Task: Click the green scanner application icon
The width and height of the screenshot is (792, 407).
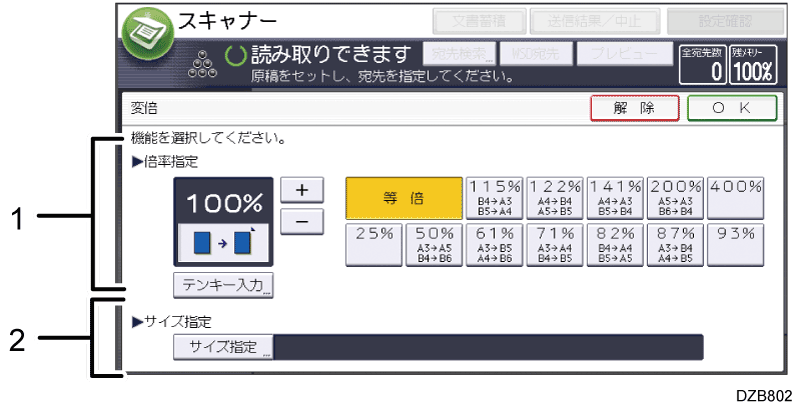Action: click(x=147, y=34)
